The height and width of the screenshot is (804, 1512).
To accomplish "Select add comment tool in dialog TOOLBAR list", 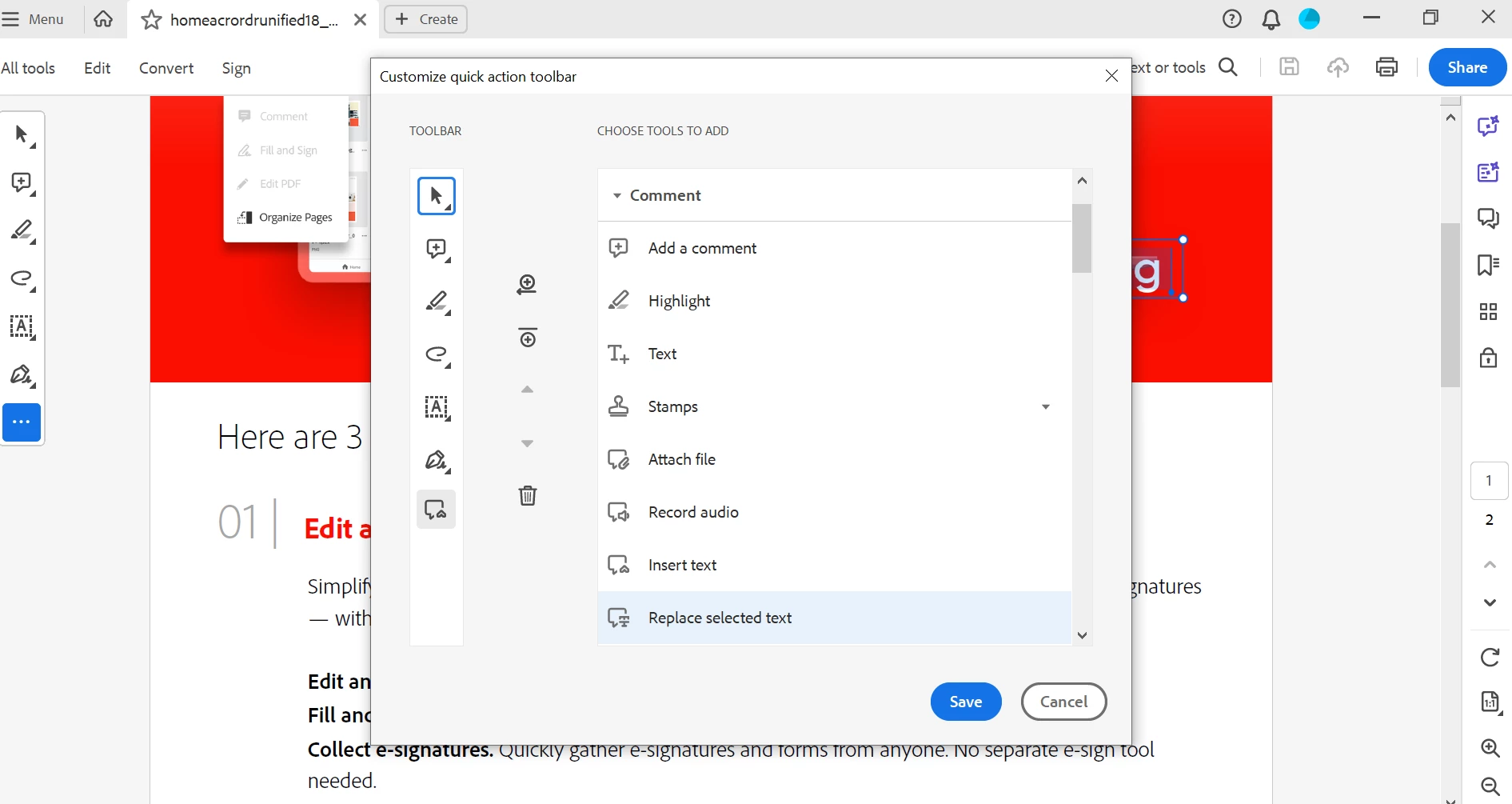I will click(437, 249).
